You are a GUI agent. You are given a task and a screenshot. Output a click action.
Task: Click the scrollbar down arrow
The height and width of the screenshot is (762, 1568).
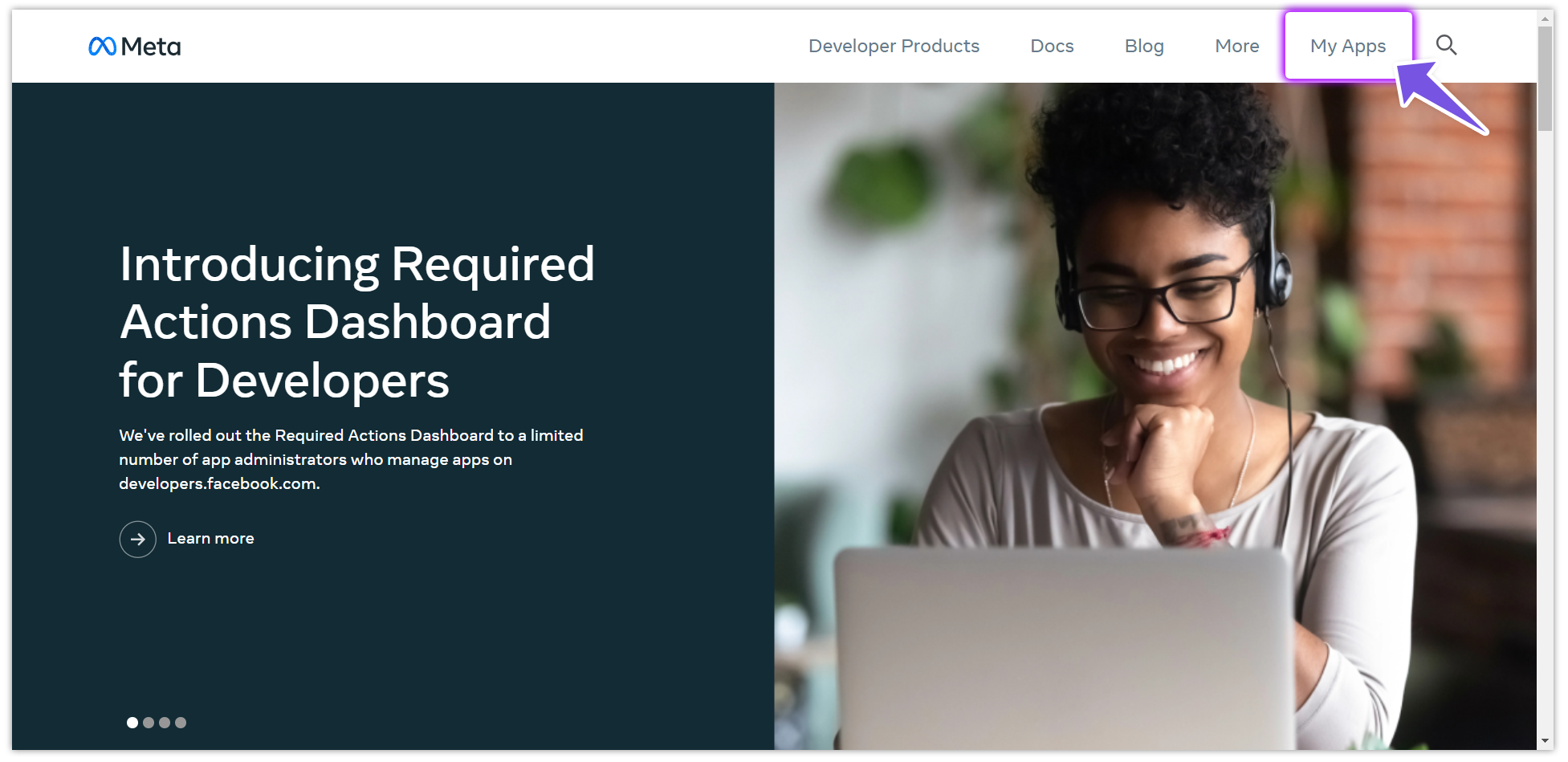pyautogui.click(x=1545, y=741)
